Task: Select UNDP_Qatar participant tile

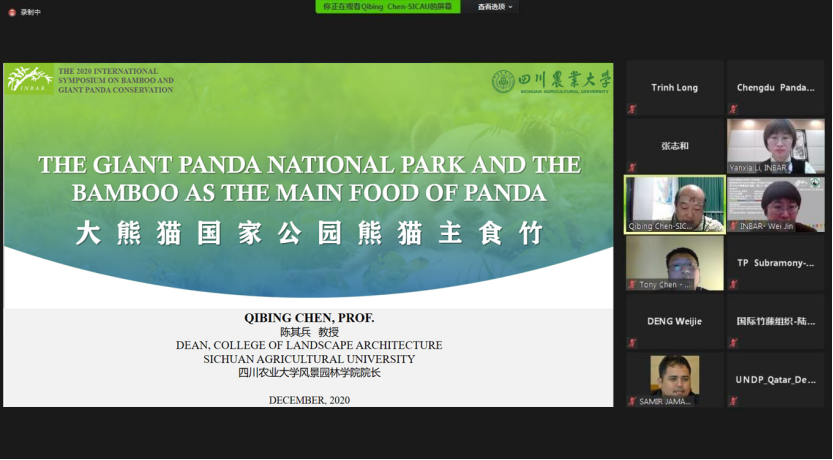Action: coord(776,380)
